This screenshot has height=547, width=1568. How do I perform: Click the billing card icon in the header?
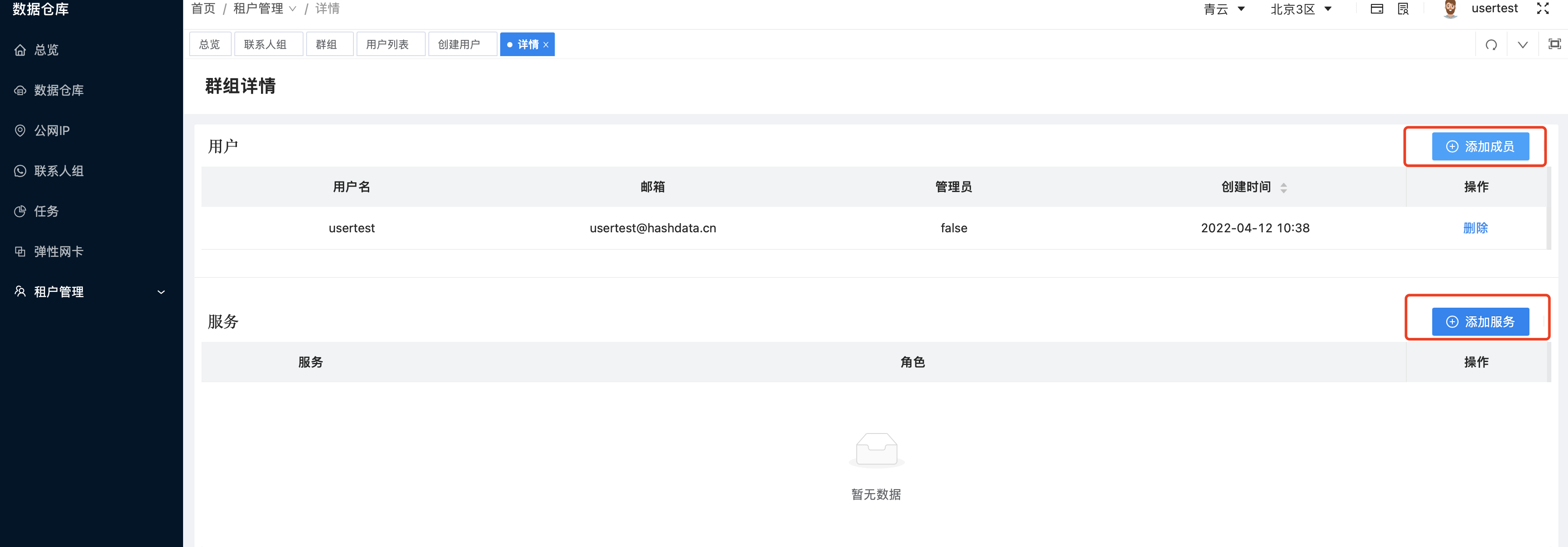[x=1376, y=8]
